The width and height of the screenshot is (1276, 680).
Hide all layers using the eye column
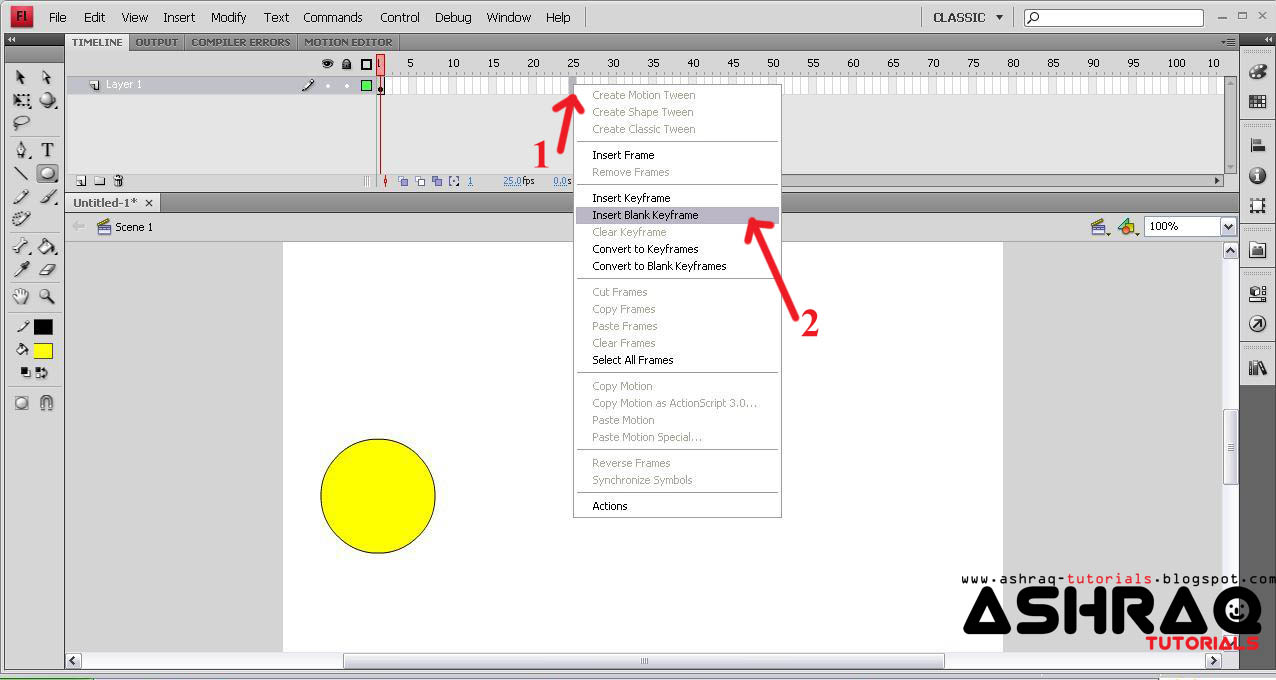coord(327,63)
